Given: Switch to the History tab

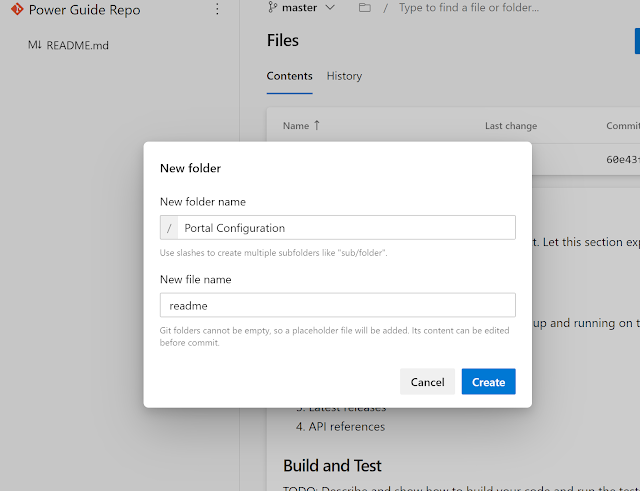Looking at the screenshot, I should pyautogui.click(x=344, y=76).
